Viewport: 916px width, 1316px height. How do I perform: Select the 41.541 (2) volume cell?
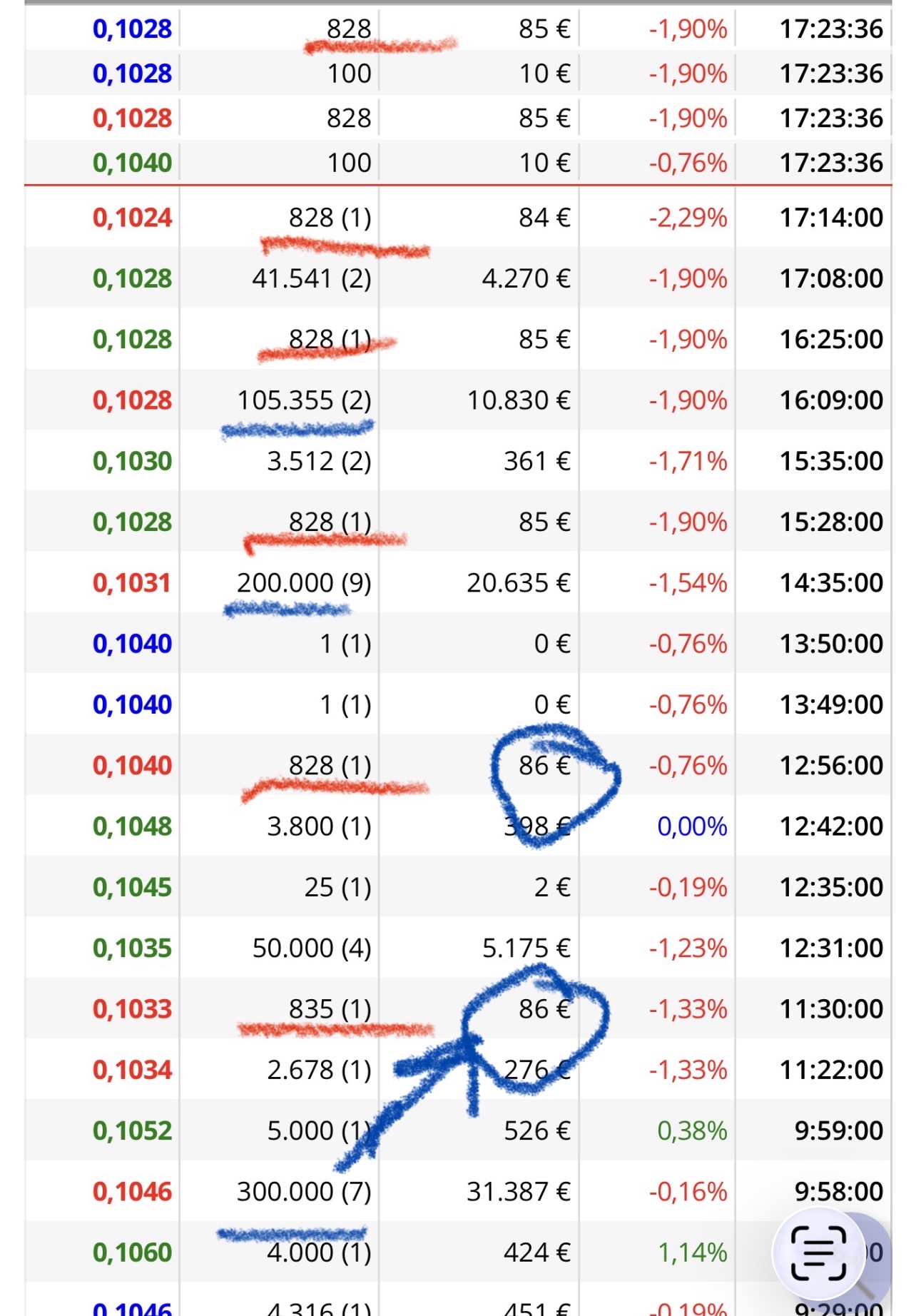311,278
